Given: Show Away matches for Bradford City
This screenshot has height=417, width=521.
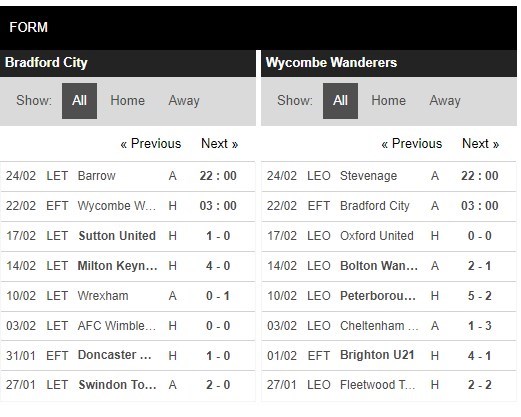Looking at the screenshot, I should [x=184, y=101].
